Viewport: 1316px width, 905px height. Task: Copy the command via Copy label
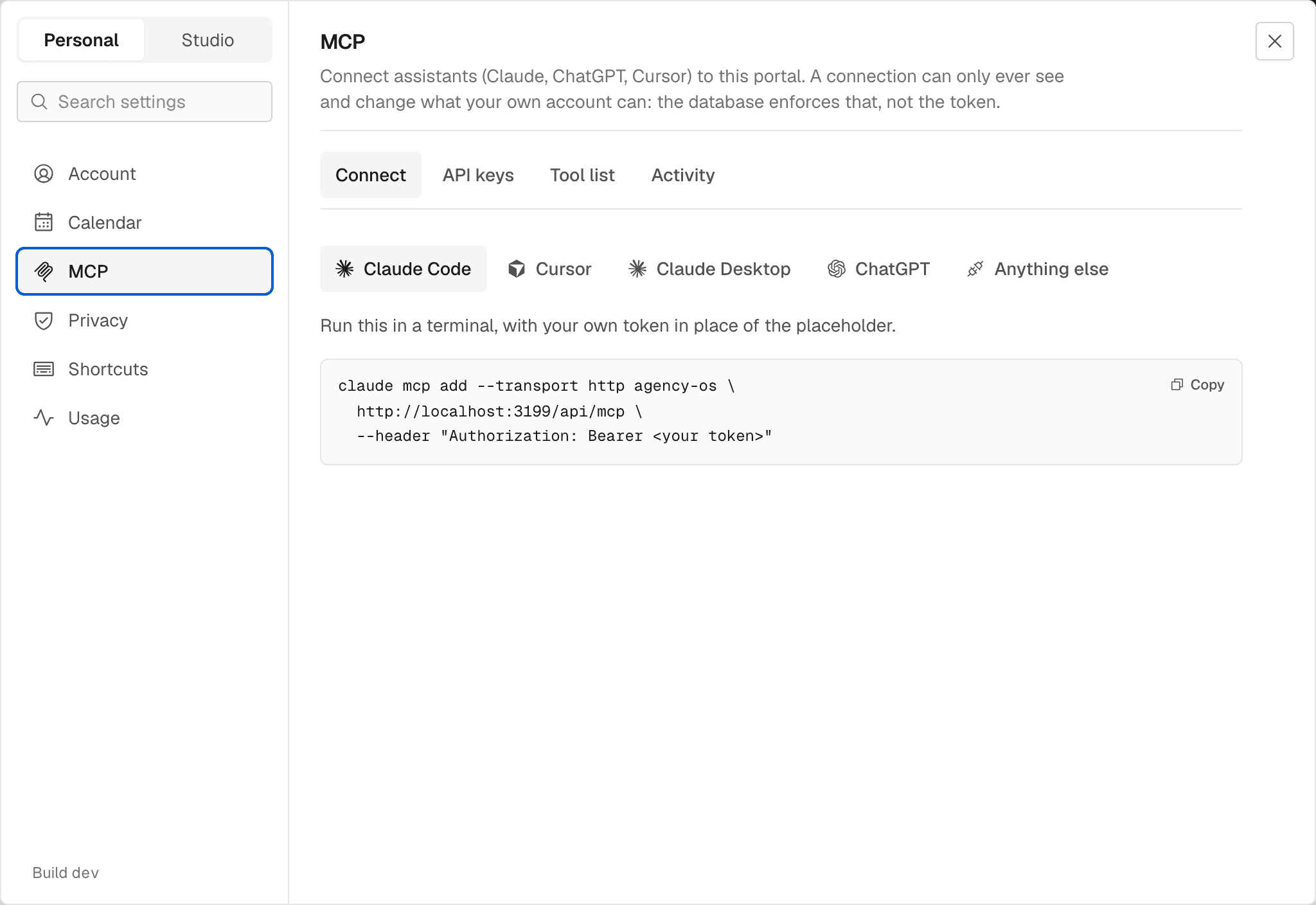1207,384
